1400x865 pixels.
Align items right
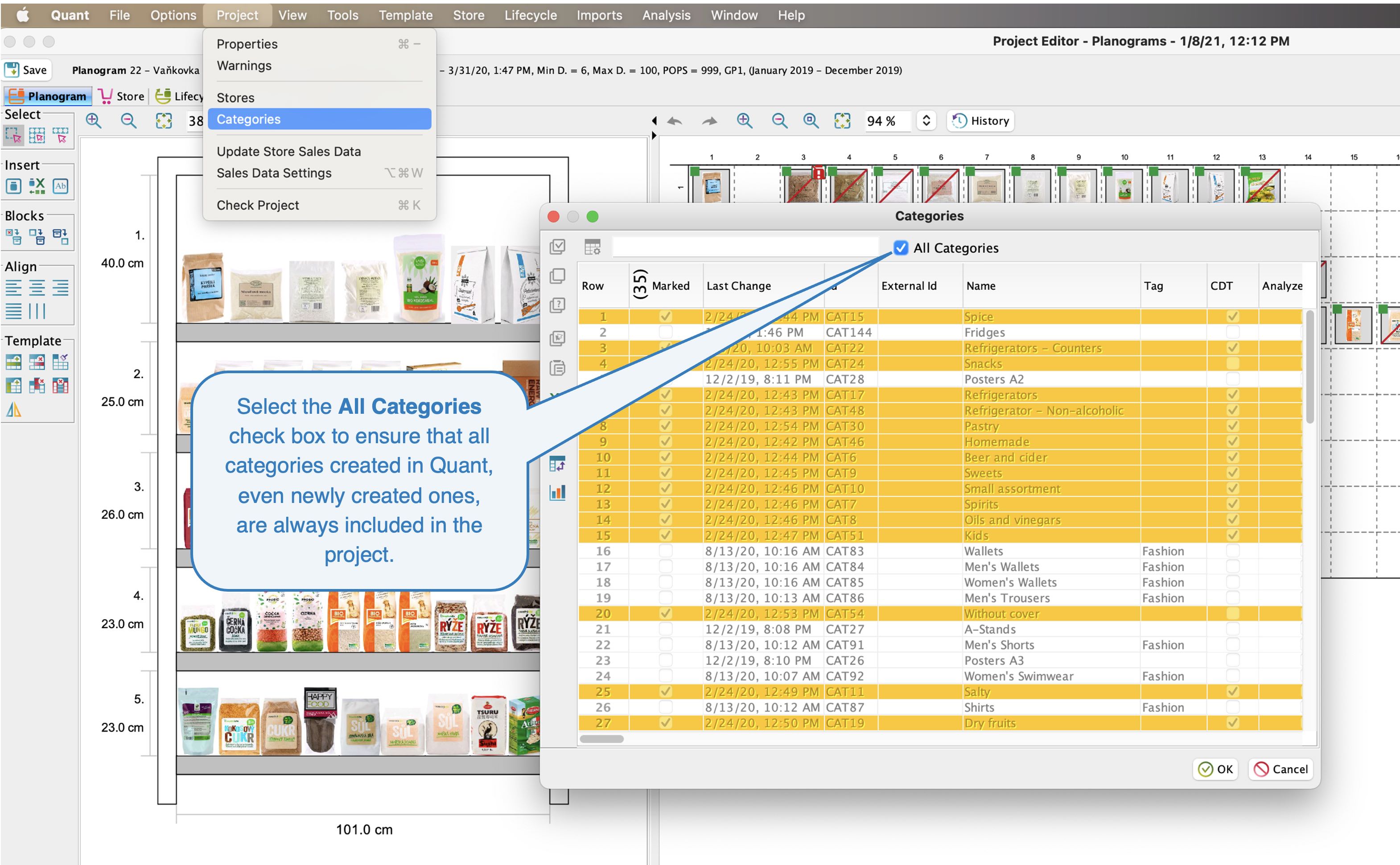coord(61,287)
